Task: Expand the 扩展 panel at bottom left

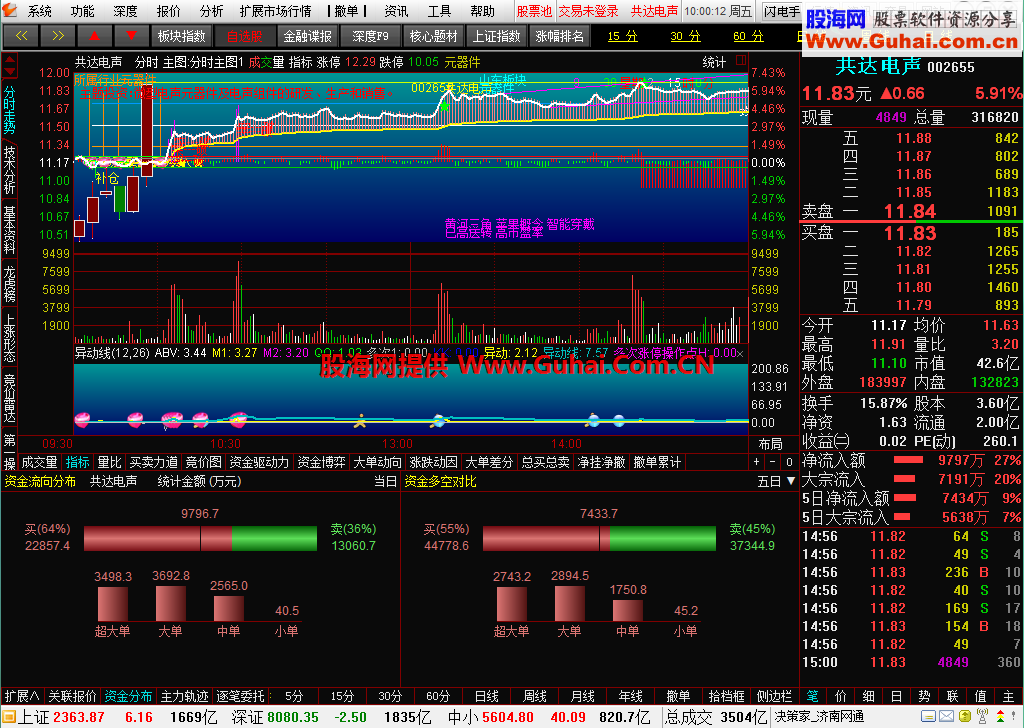Action: (x=22, y=696)
